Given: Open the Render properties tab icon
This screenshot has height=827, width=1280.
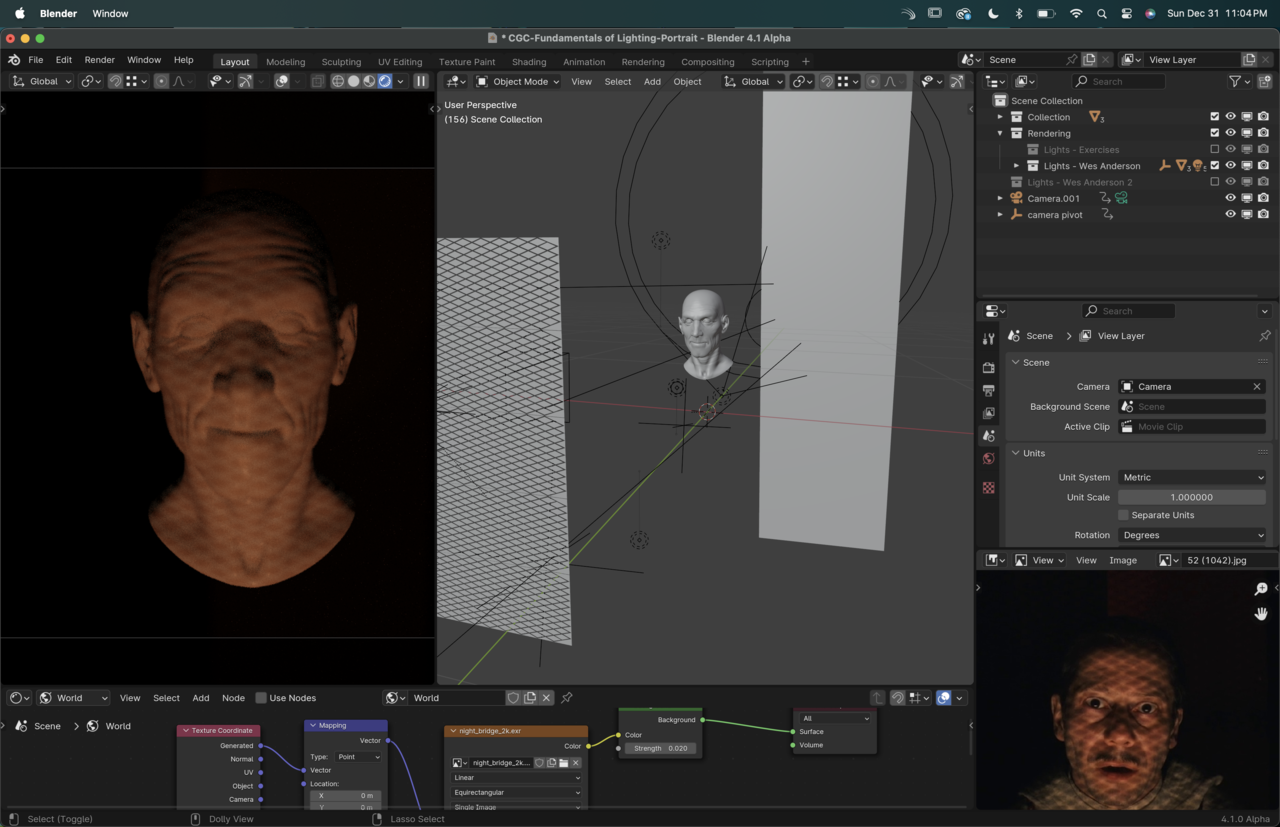Looking at the screenshot, I should click(989, 367).
